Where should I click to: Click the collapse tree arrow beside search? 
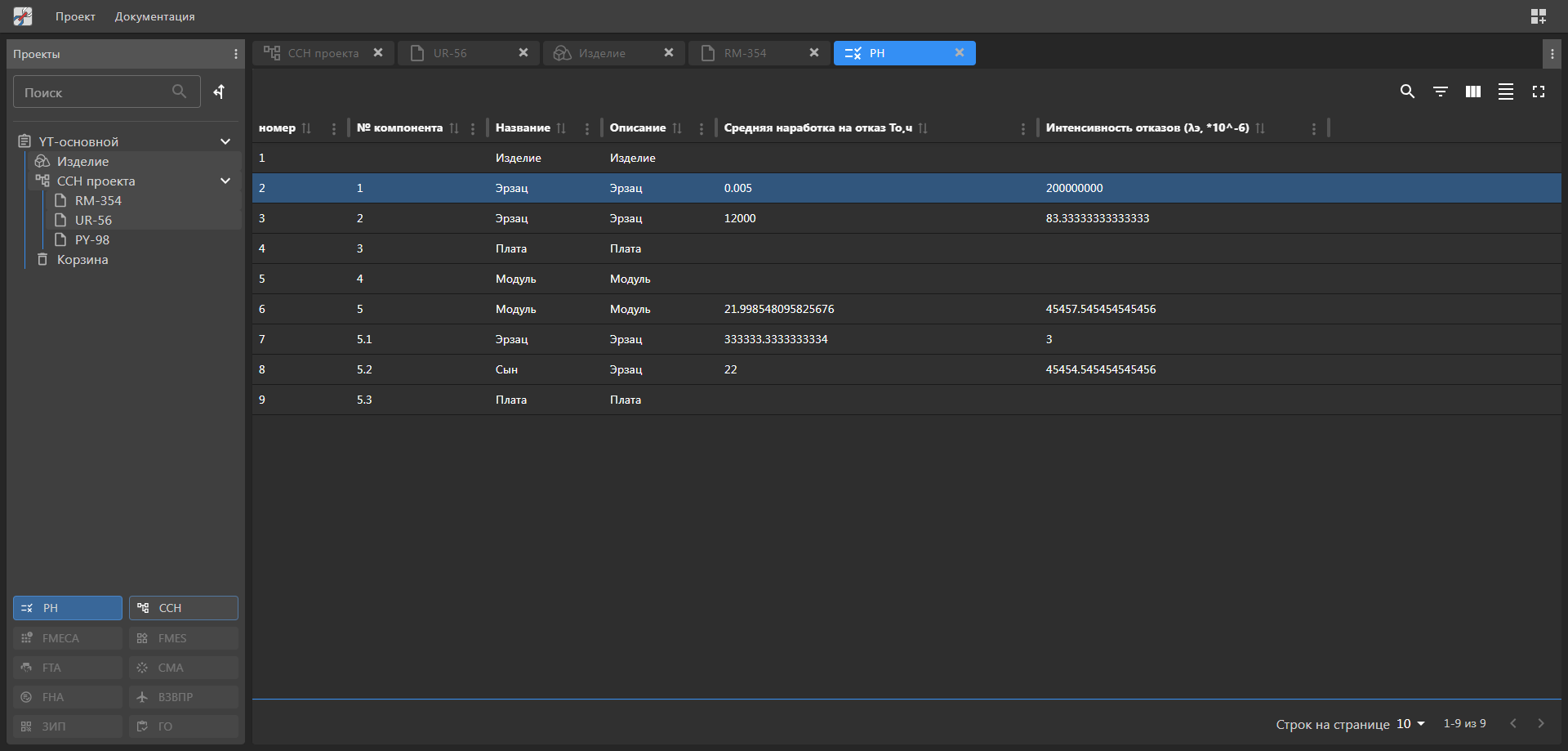(x=219, y=92)
